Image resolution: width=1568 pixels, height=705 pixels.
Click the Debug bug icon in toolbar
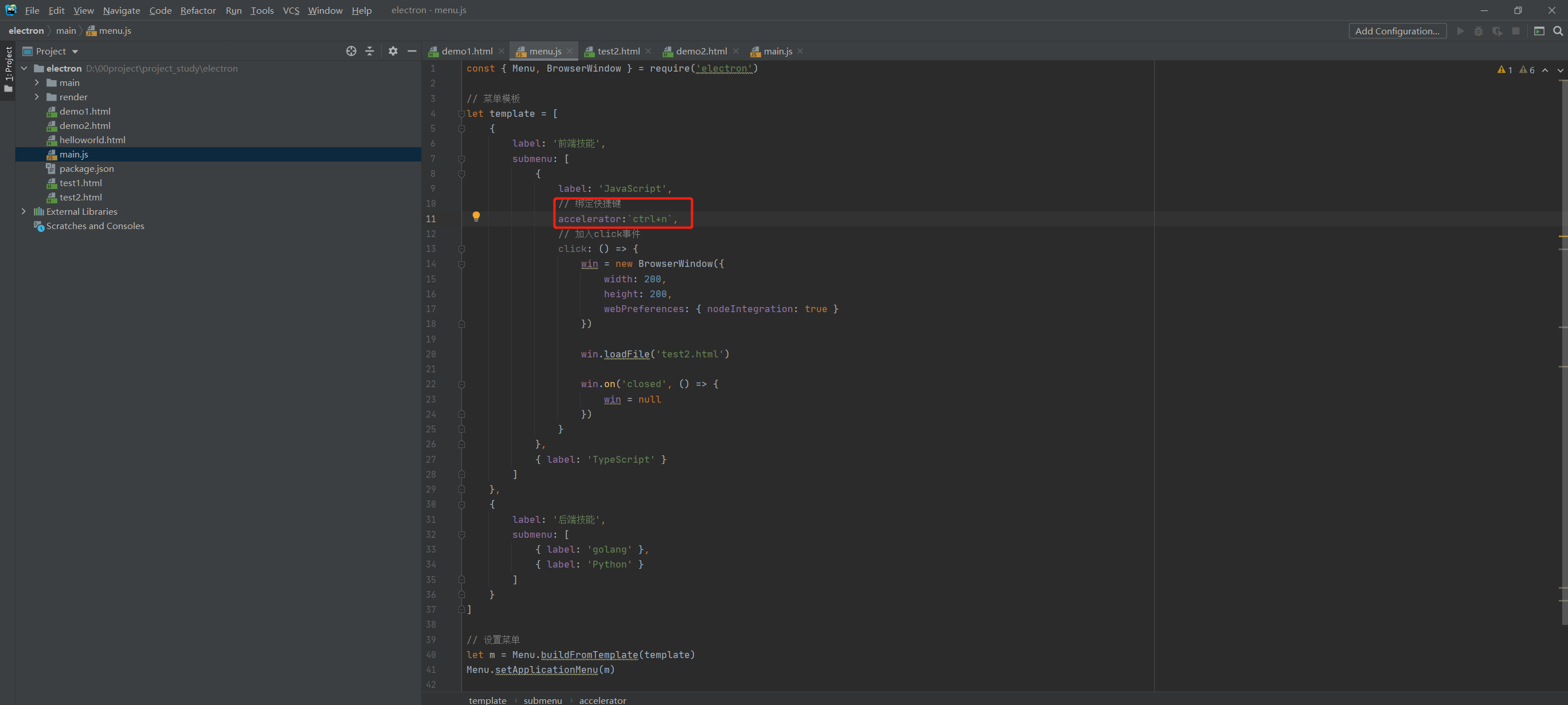1478,31
